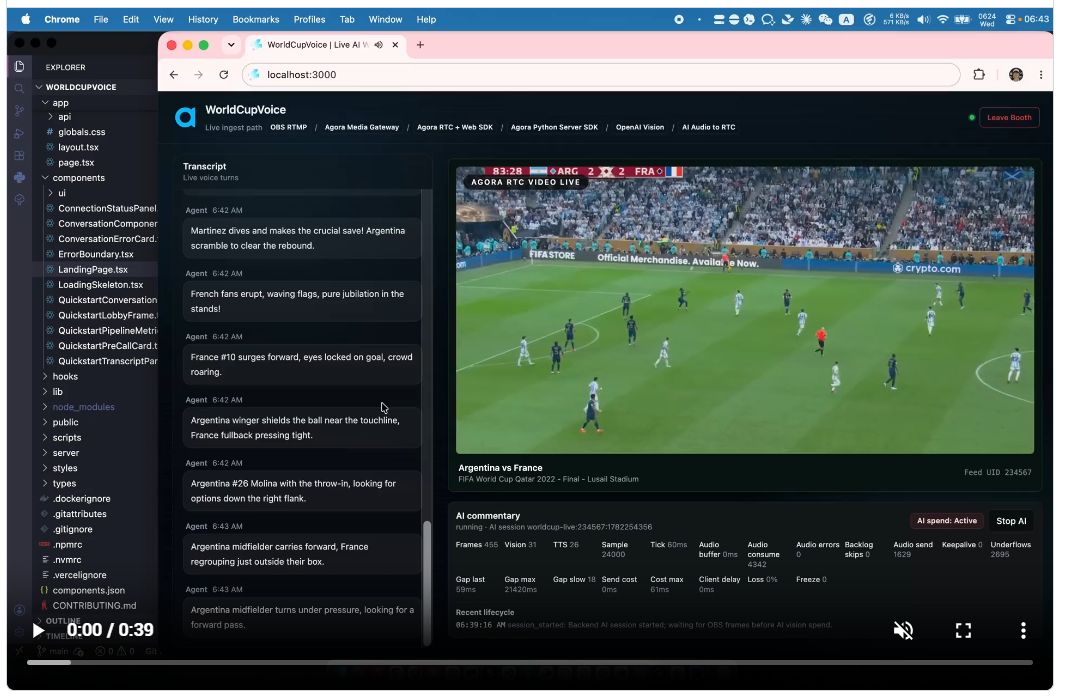This screenshot has height=700, width=1065.
Task: Open the Chrome File menu
Action: (x=101, y=19)
